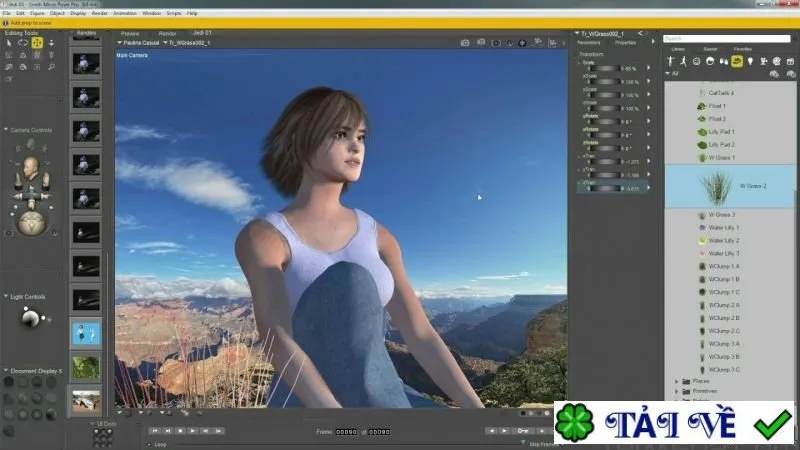Expand the Places folder in library tree
800x450 pixels.
pos(677,381)
